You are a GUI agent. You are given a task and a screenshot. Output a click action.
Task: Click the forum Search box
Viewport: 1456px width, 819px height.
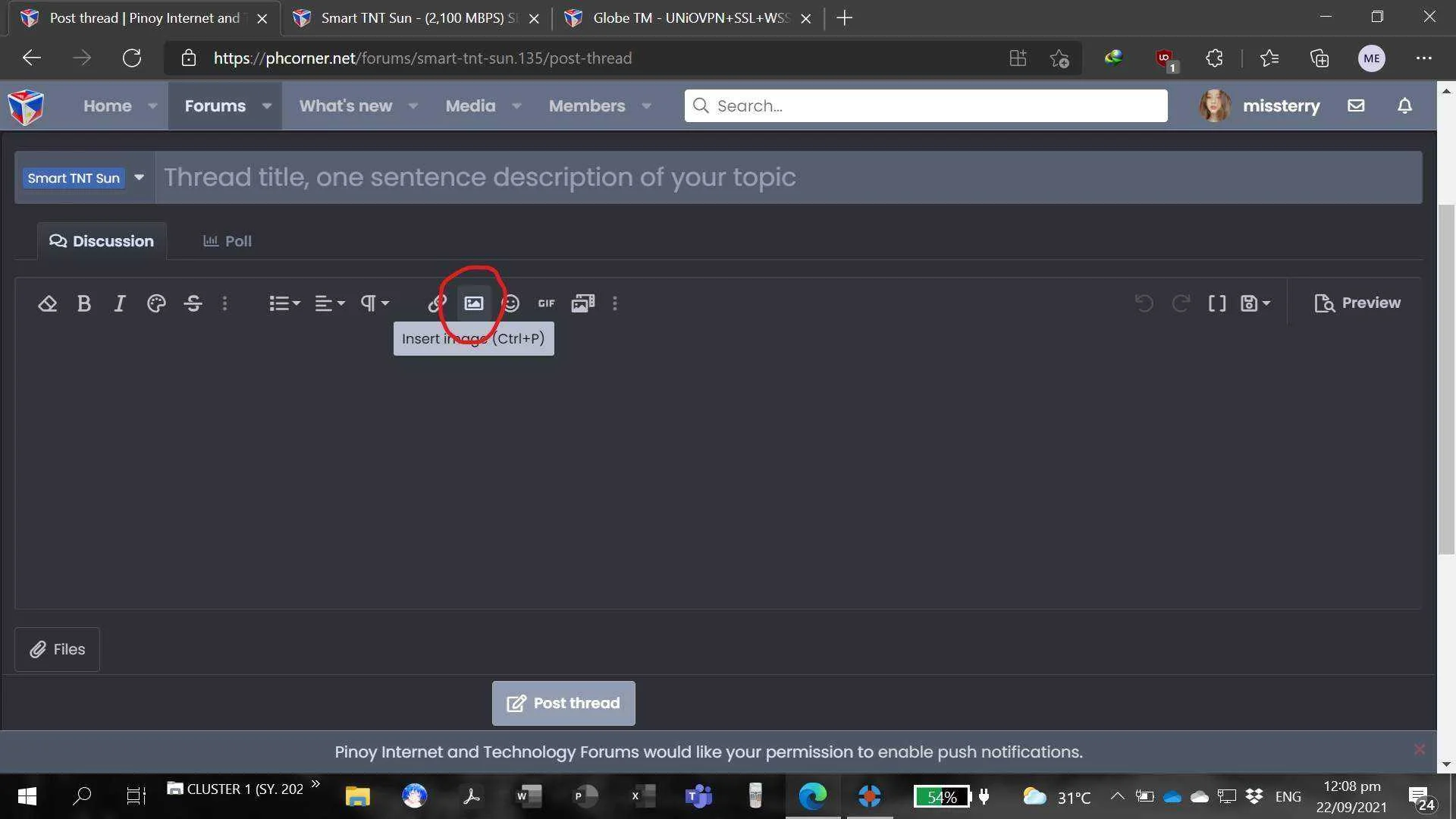[x=926, y=106]
